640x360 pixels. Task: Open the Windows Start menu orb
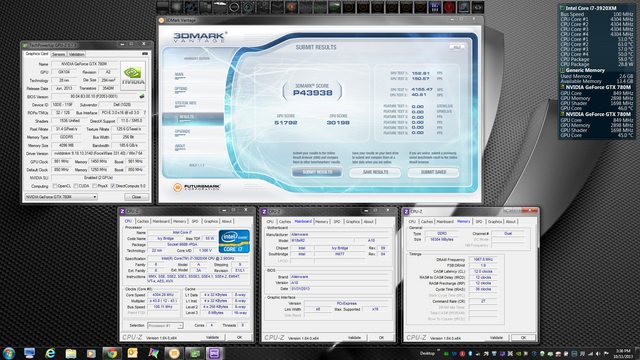click(9, 353)
